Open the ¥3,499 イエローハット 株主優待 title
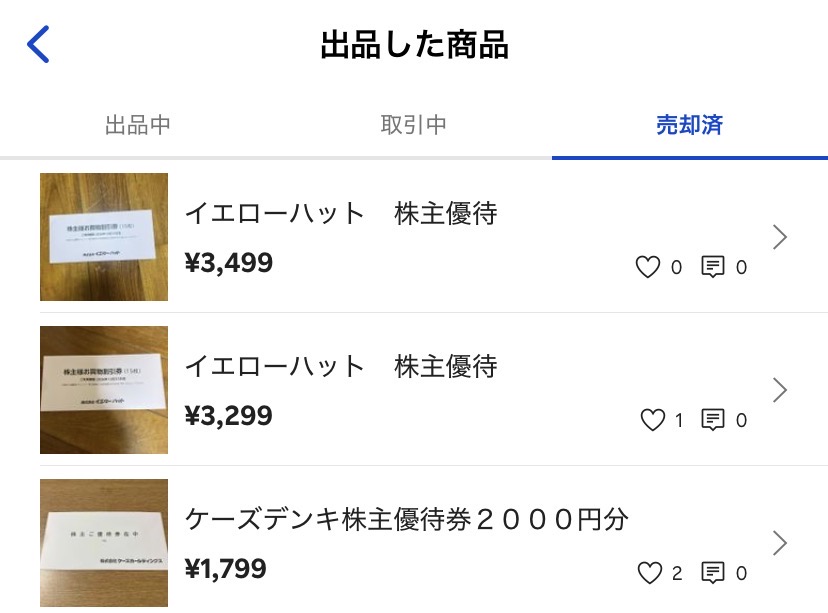Viewport: 828px width, 613px height. click(x=341, y=214)
